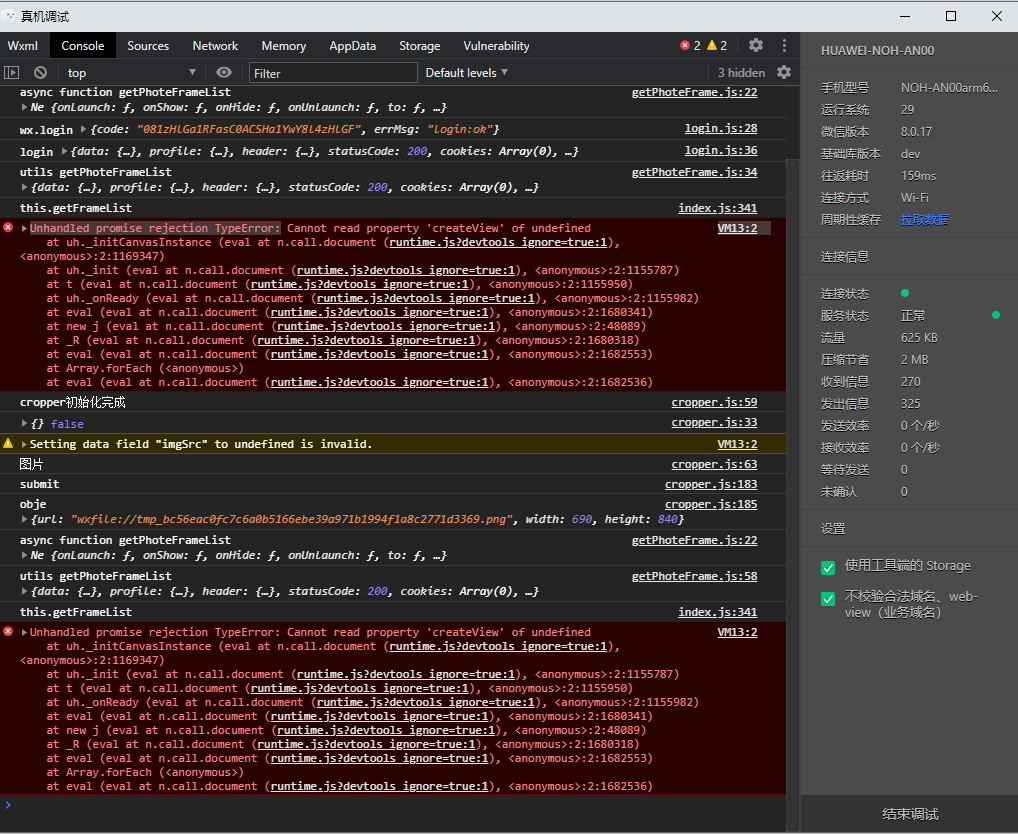Viewport: 1018px width, 834px height.
Task: Switch to the Vulnerability tab
Action: (x=496, y=45)
